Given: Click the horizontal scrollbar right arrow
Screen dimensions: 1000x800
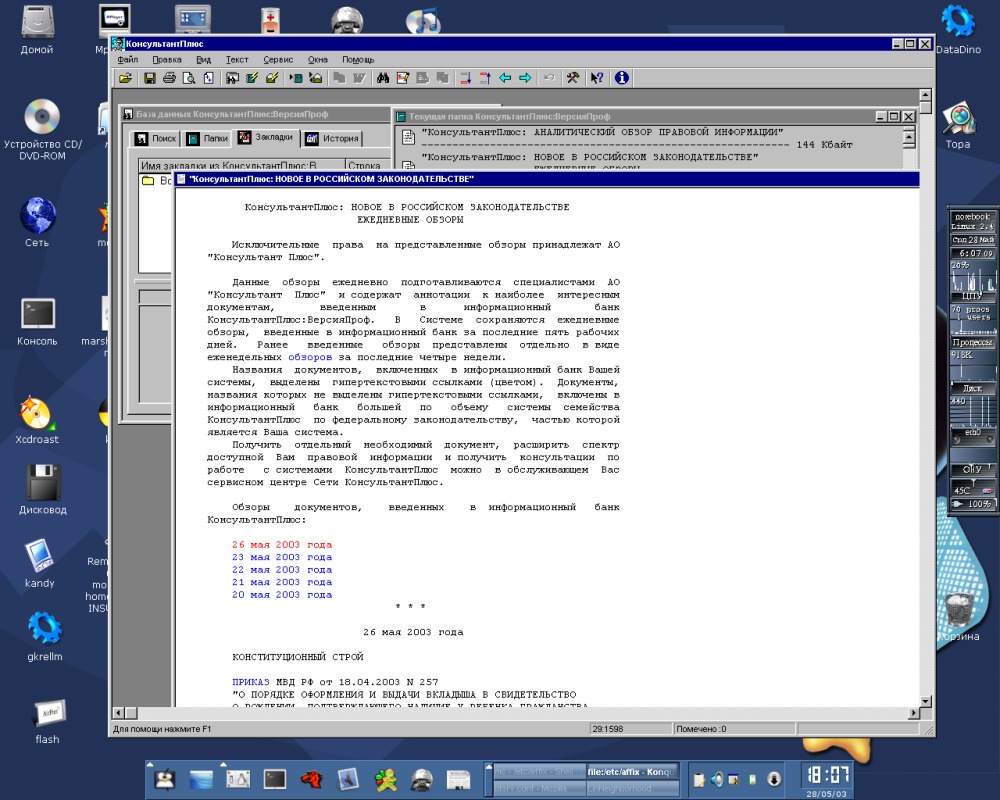Looking at the screenshot, I should 913,713.
